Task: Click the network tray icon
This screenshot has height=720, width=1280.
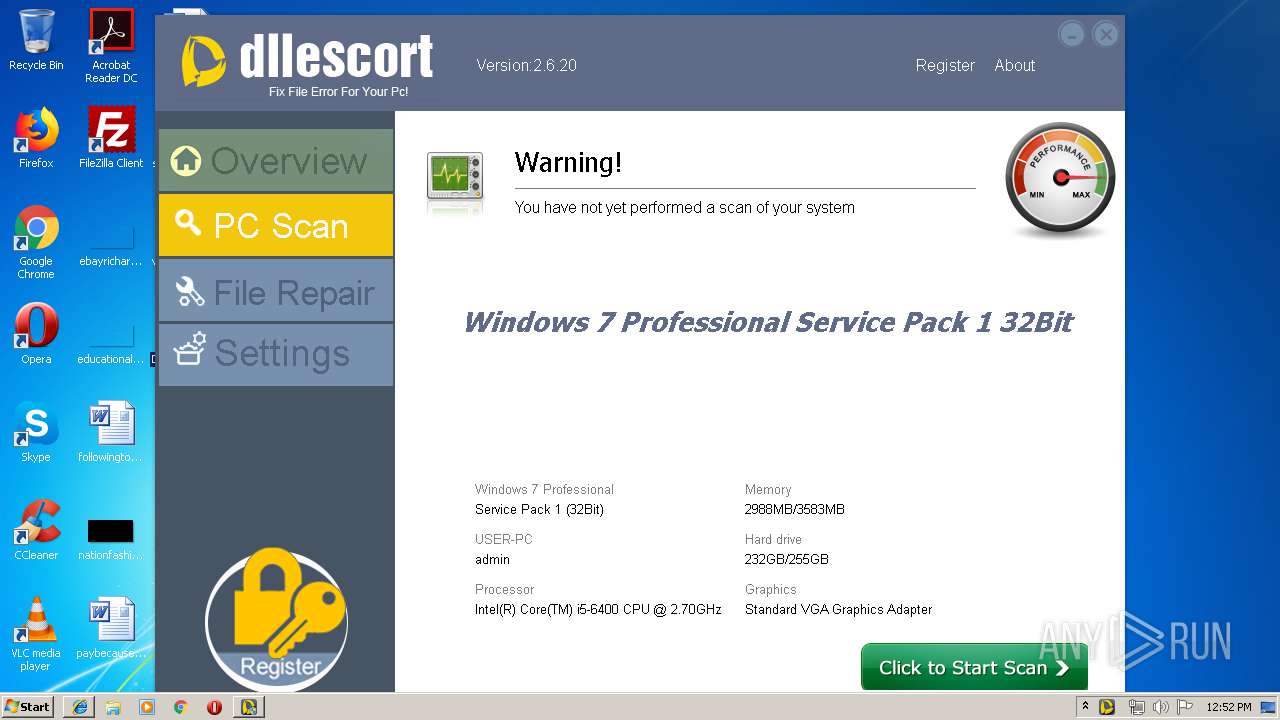Action: click(x=1136, y=707)
